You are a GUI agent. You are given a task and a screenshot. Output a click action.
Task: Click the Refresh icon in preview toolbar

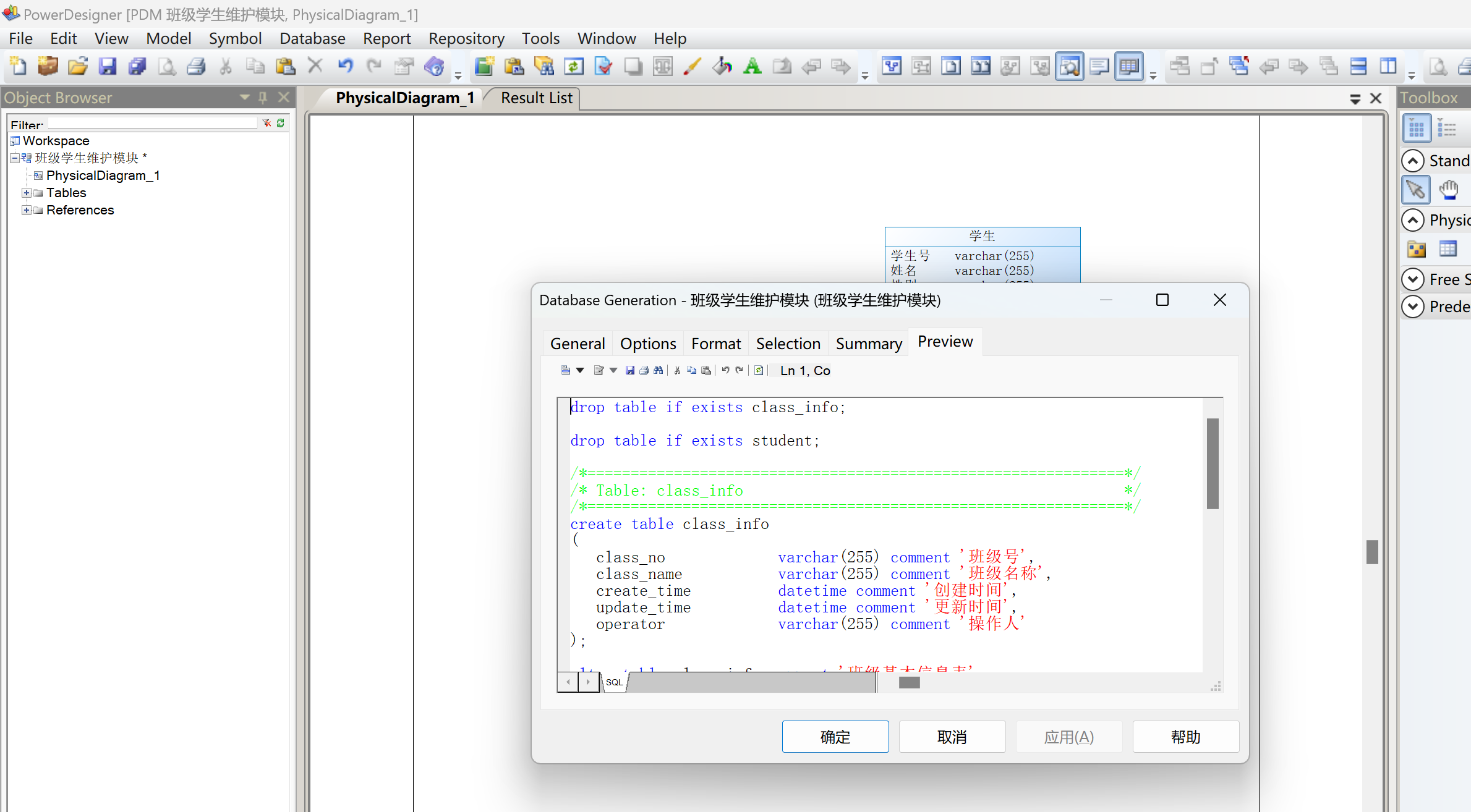coord(759,370)
